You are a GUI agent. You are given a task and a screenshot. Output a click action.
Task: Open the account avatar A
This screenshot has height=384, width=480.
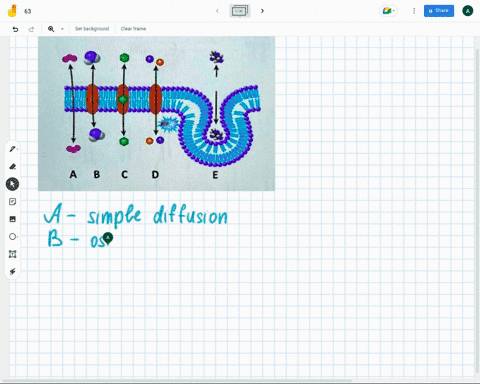(x=467, y=11)
